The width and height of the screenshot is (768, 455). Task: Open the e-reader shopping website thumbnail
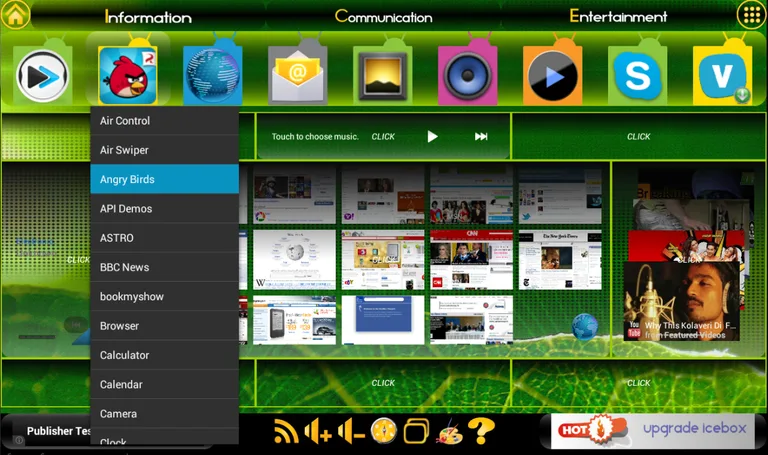pos(294,320)
